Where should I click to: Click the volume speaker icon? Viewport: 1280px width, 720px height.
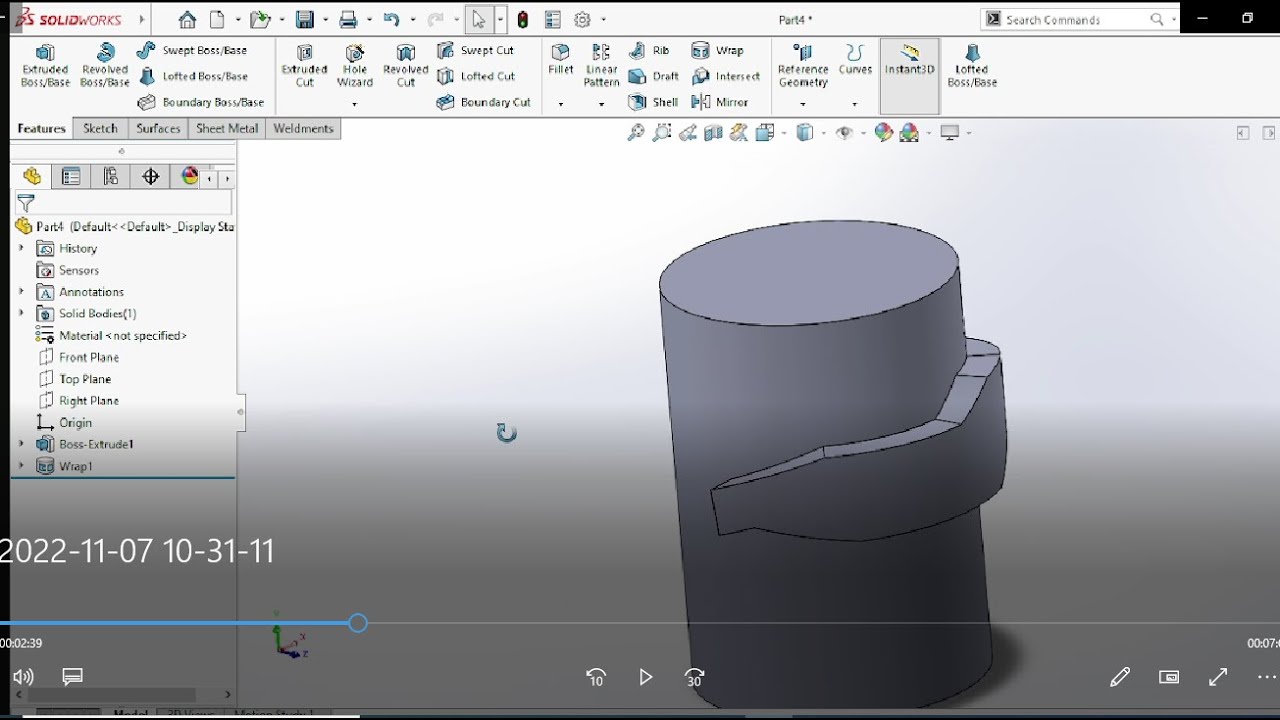[x=23, y=677]
